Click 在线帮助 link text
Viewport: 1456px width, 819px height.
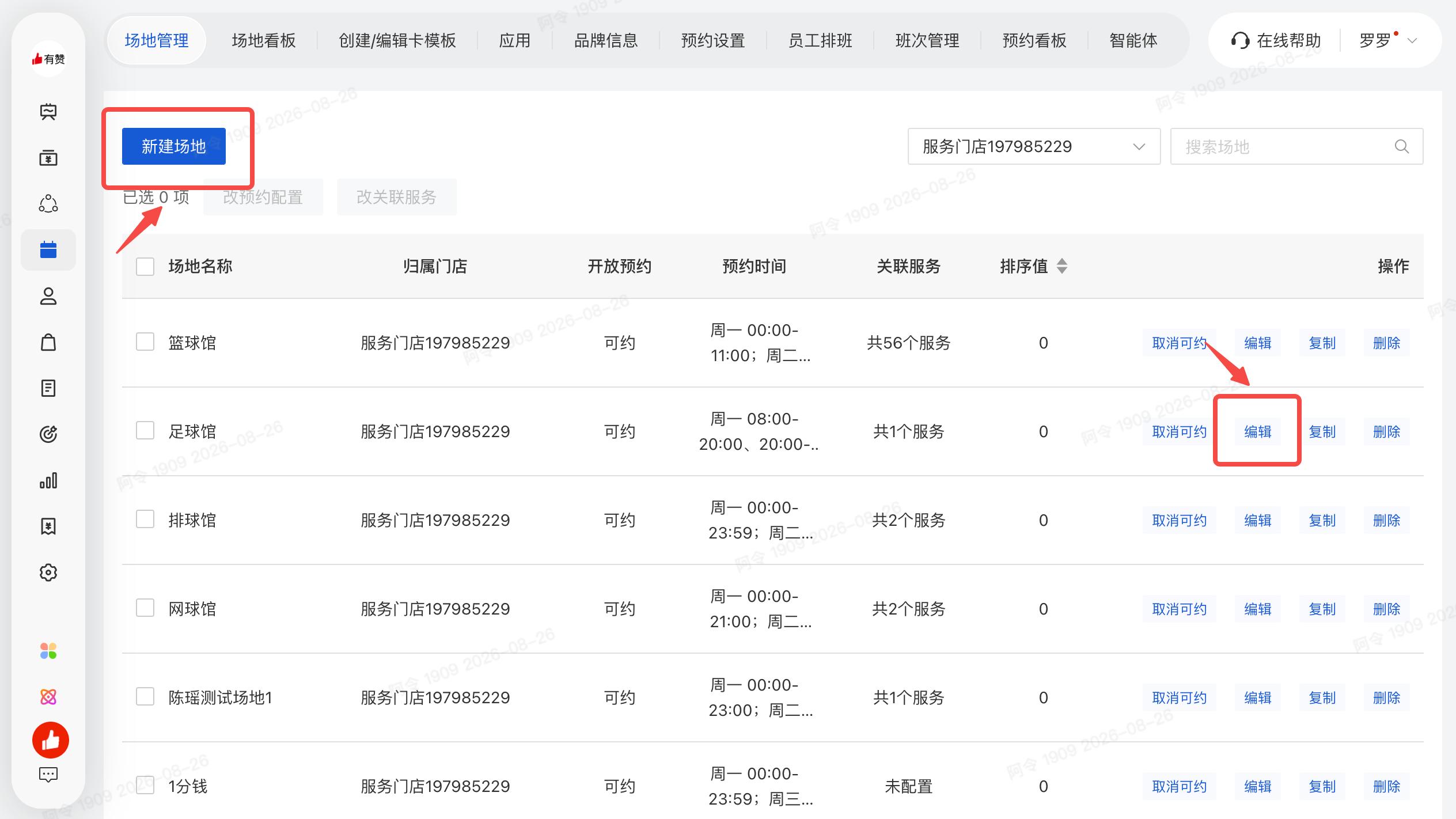click(x=1289, y=40)
